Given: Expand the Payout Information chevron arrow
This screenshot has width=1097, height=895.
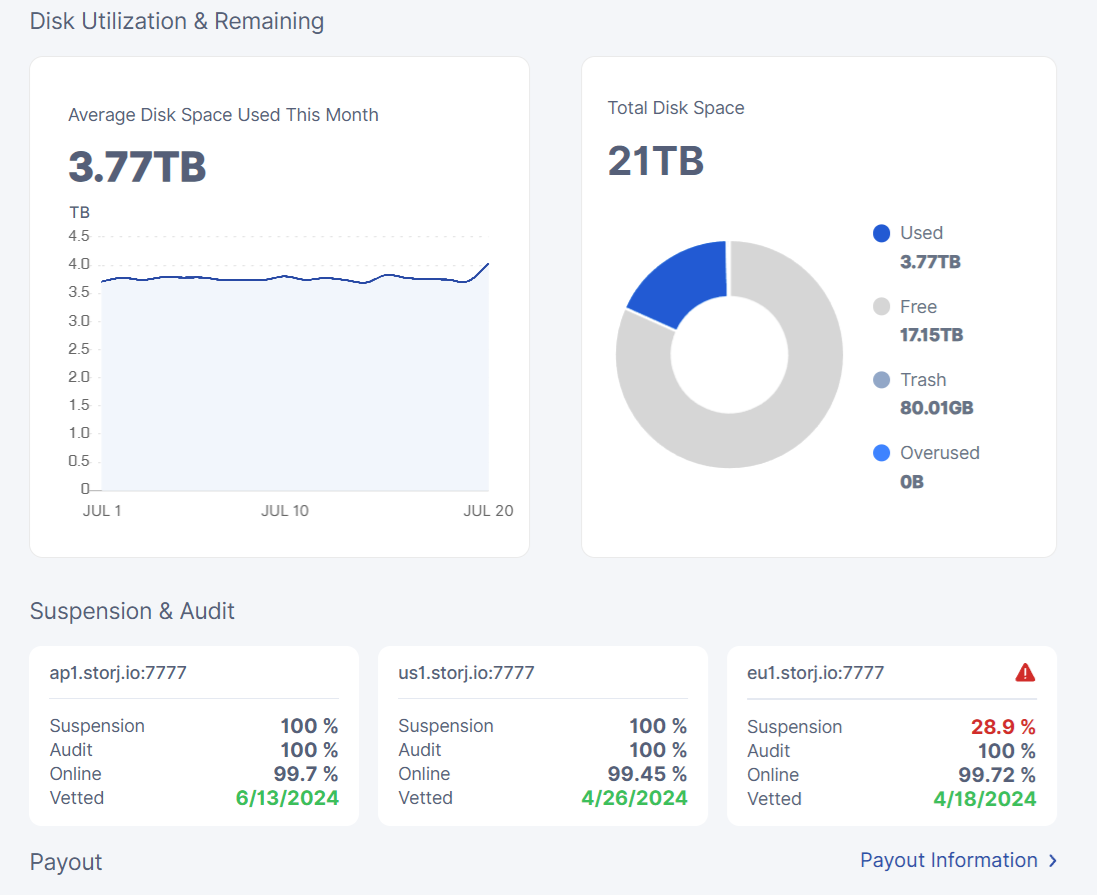Looking at the screenshot, I should (1052, 861).
